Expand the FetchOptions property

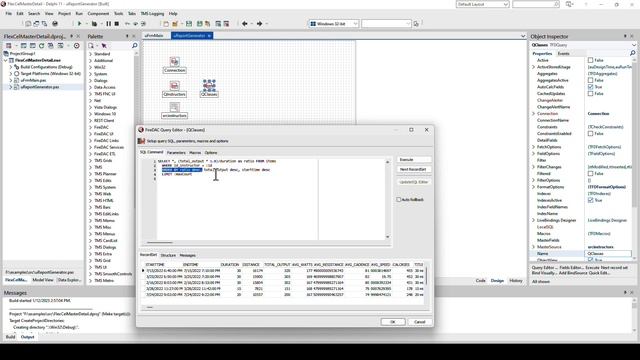pos(534,147)
